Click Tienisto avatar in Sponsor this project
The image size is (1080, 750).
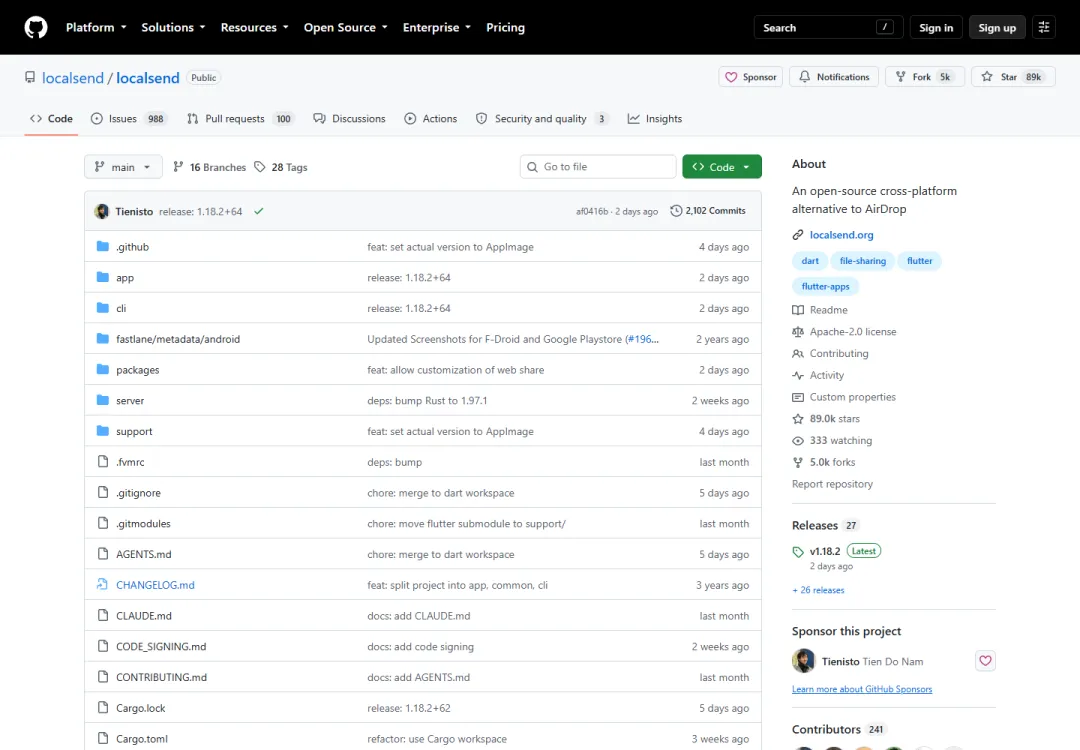(803, 661)
